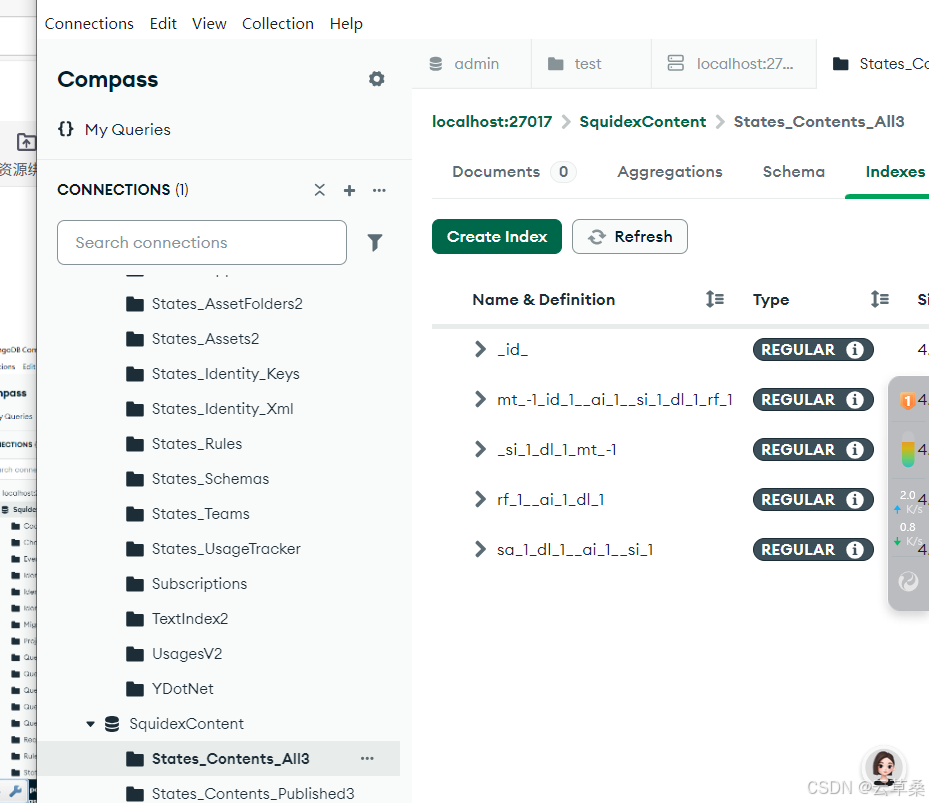Open Compass settings gear icon
Screen dimensions: 929x803
376,79
